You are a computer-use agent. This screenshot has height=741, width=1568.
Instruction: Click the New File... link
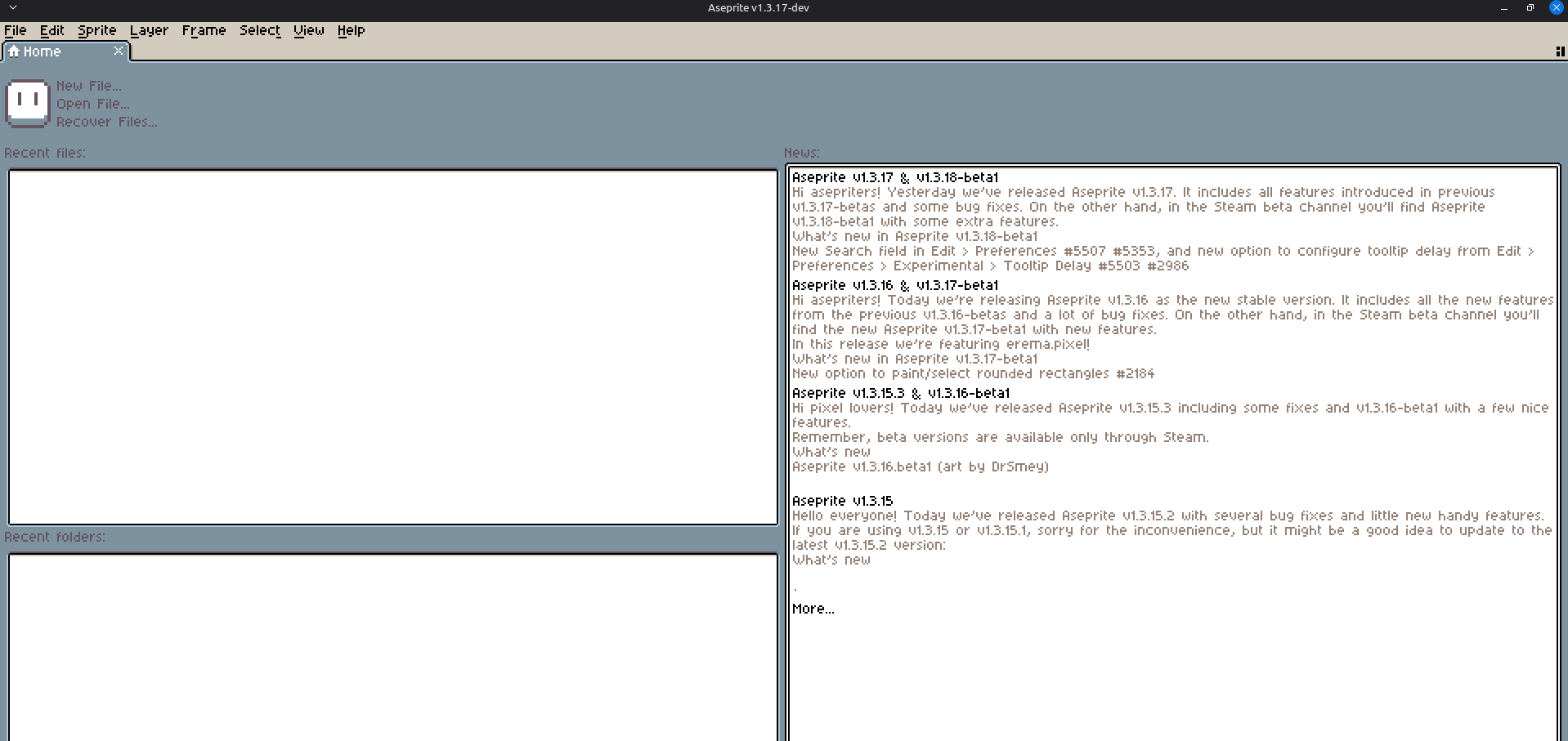88,86
